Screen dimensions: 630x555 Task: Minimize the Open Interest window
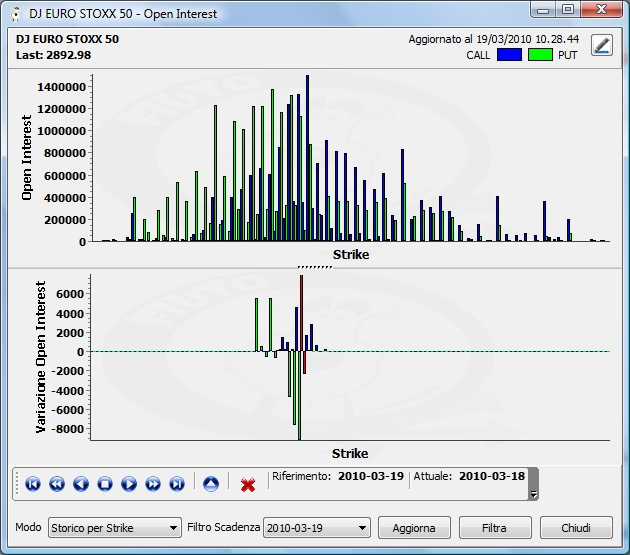click(x=543, y=10)
